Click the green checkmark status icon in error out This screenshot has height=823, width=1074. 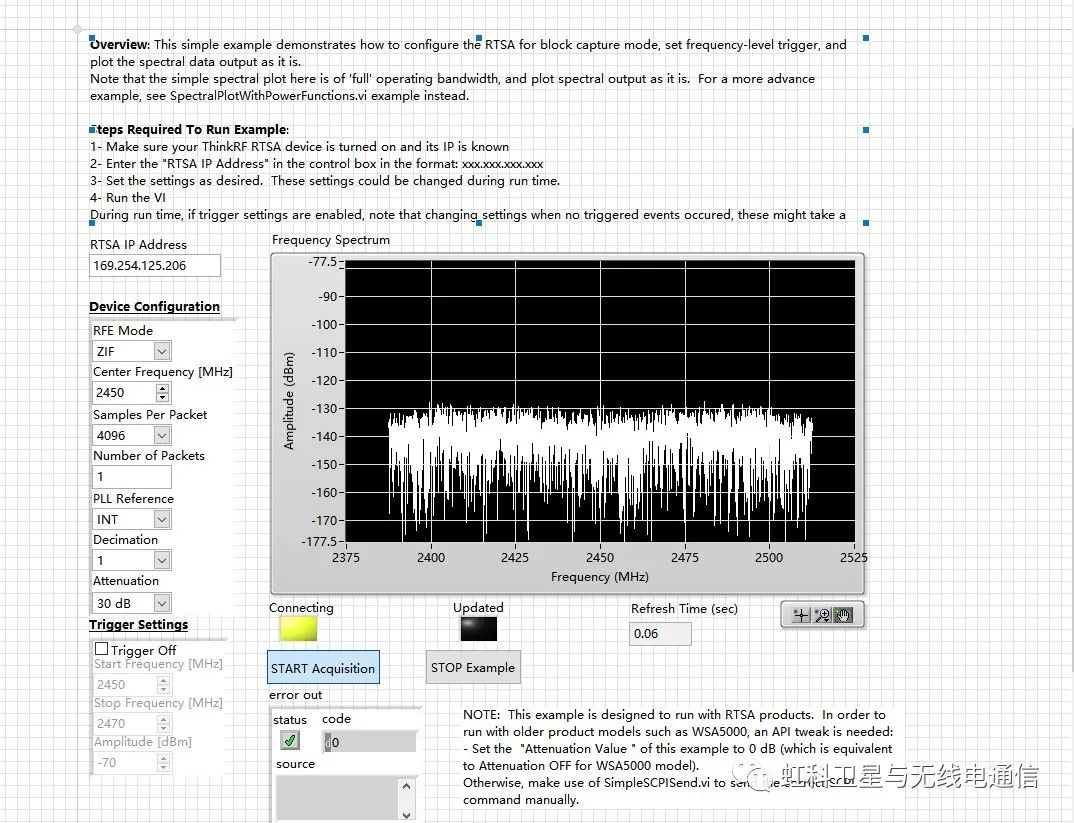[291, 740]
